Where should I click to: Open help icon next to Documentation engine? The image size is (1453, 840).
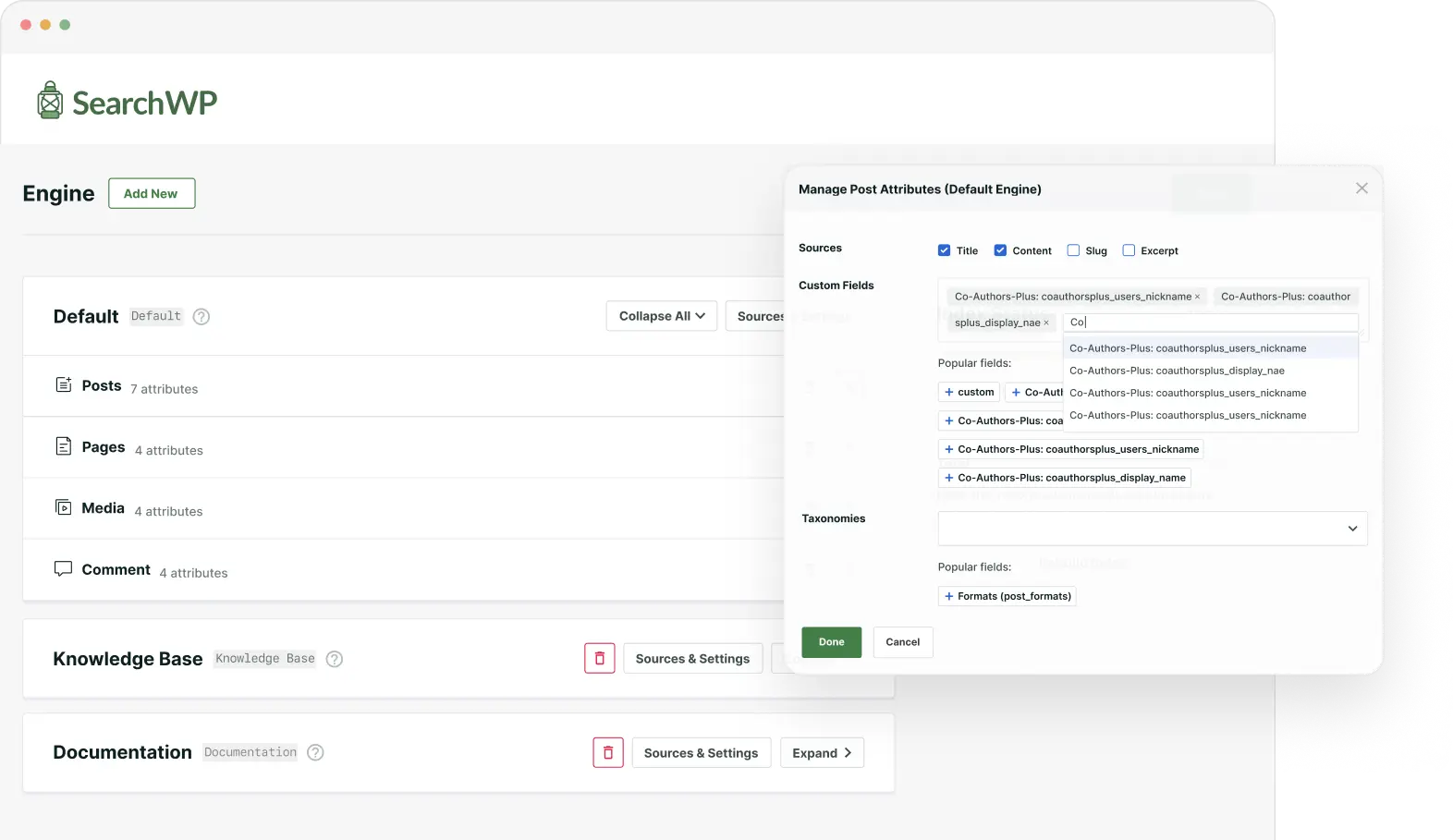click(x=315, y=752)
